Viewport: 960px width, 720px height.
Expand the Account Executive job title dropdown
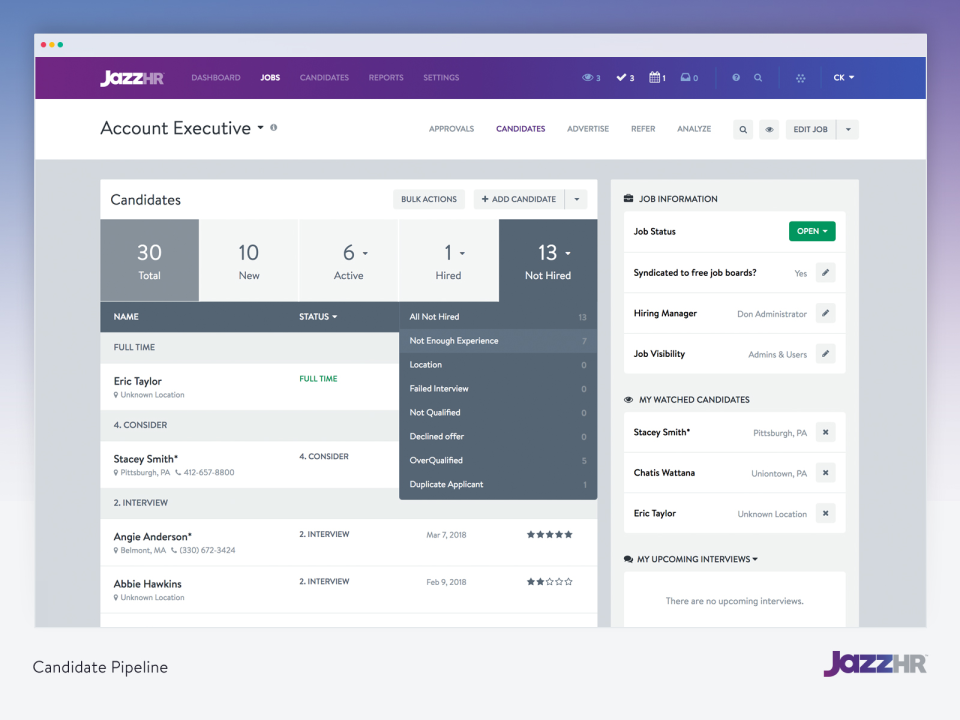point(259,128)
